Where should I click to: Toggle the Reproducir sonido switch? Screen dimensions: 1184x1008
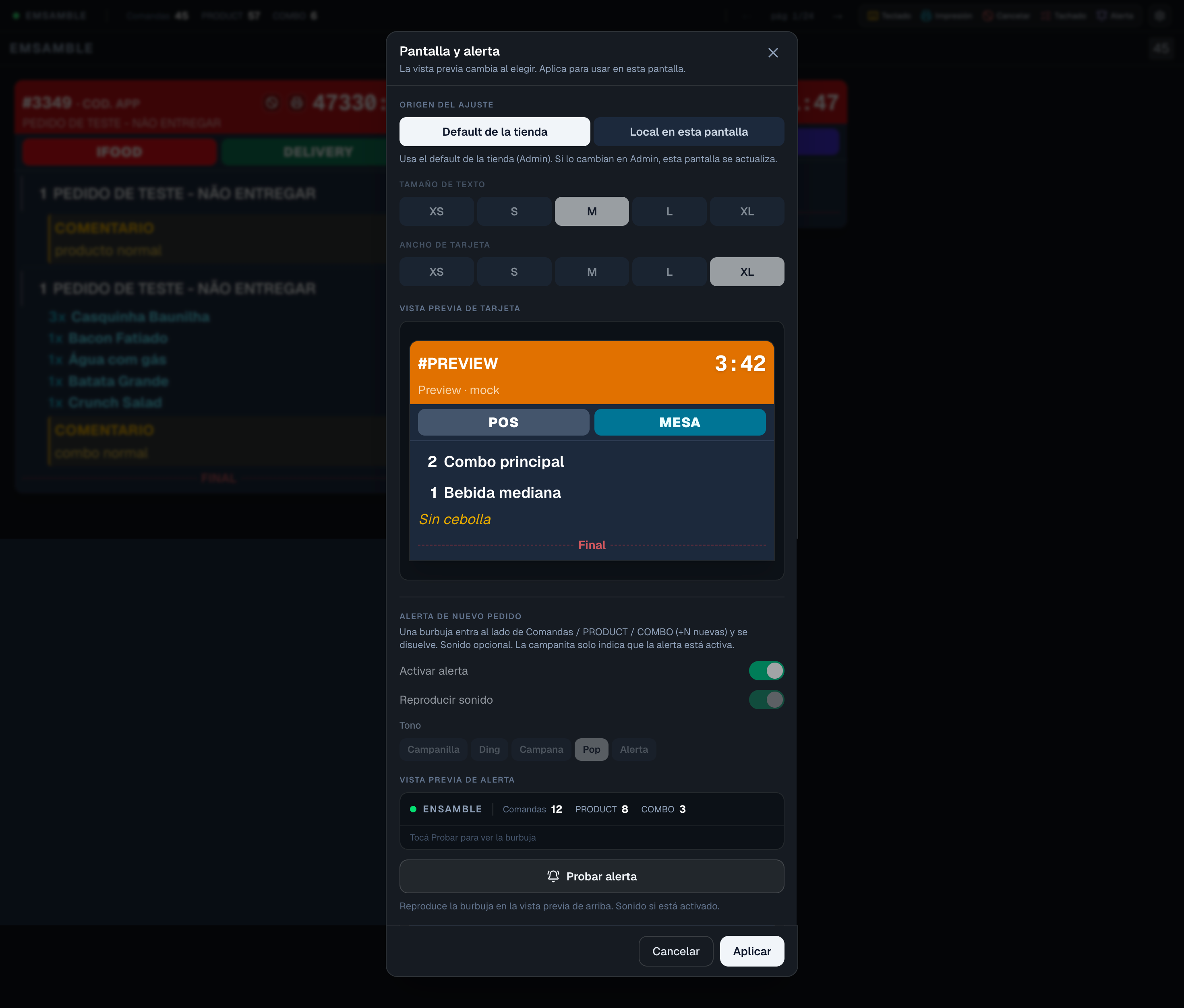tap(766, 700)
